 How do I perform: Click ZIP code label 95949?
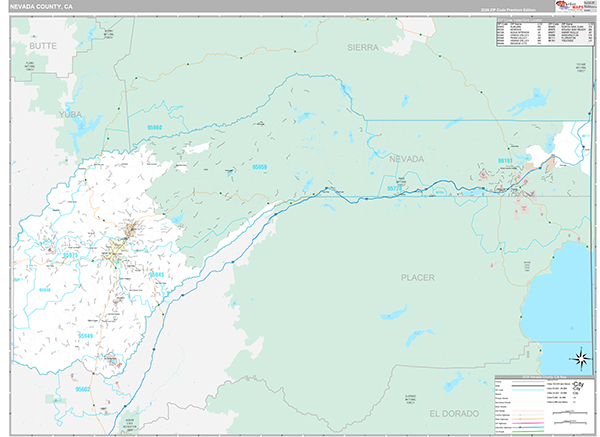[85, 336]
